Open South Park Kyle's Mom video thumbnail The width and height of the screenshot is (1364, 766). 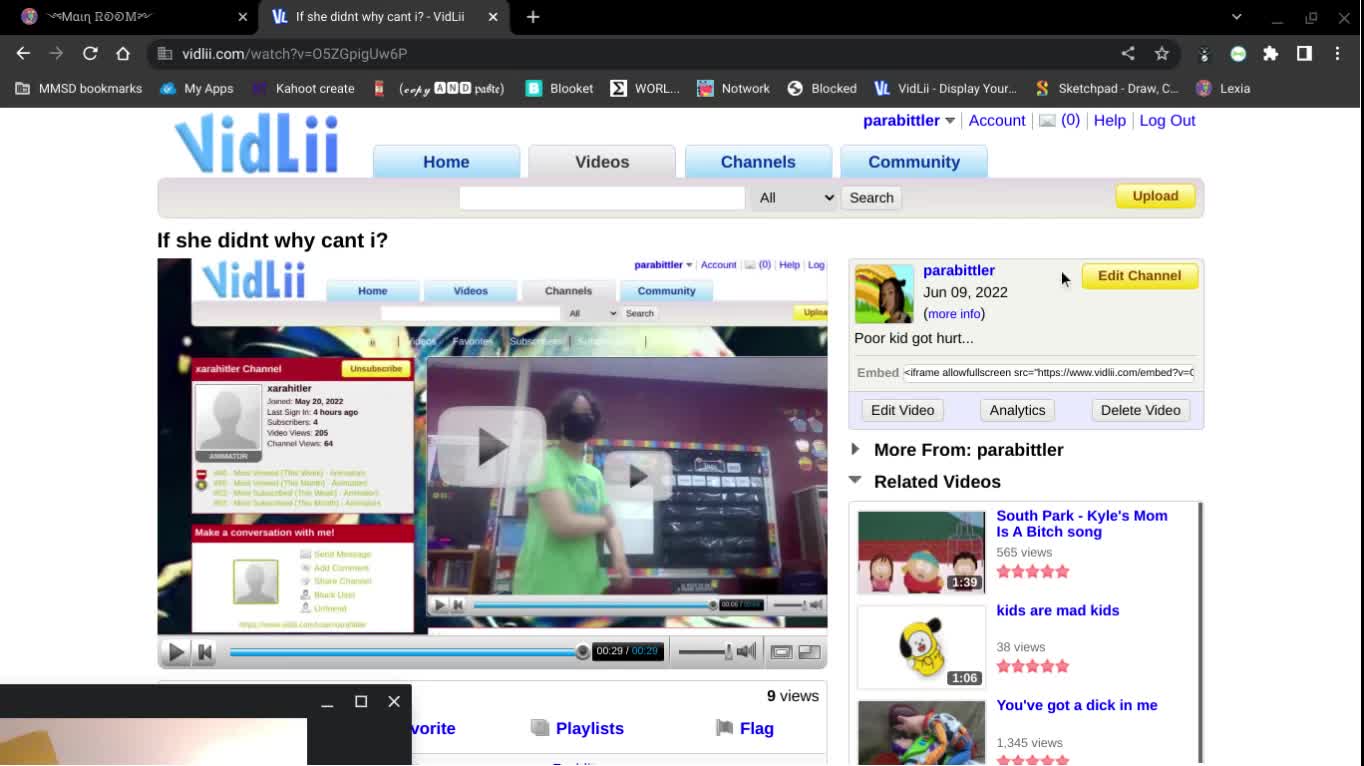[x=921, y=552]
